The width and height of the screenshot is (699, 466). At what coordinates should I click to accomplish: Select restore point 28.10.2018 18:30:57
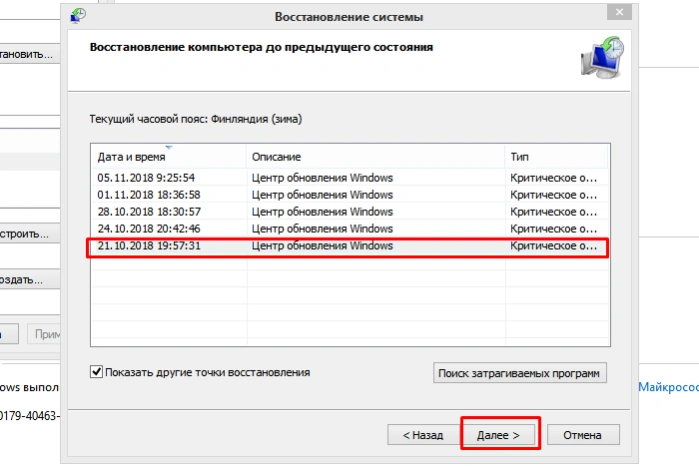(x=350, y=211)
